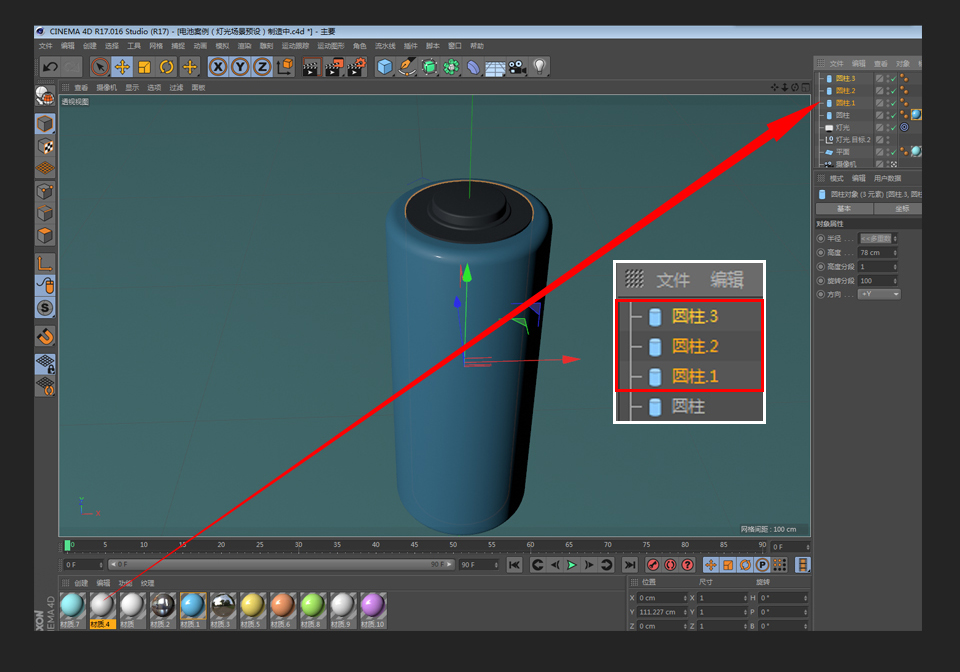The image size is (960, 672).
Task: Activate the Rotate tool
Action: tap(165, 67)
